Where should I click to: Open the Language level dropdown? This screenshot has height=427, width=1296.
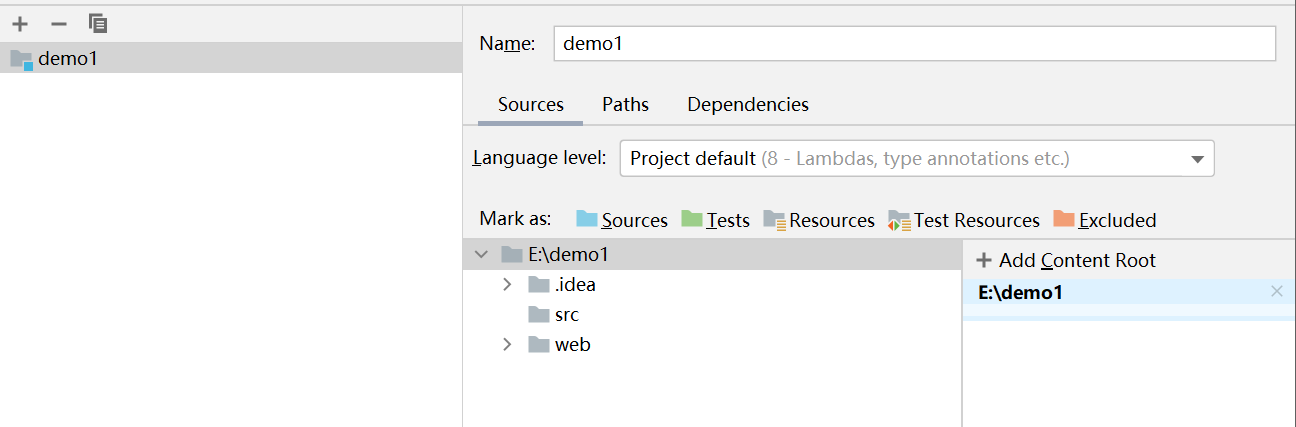(917, 159)
